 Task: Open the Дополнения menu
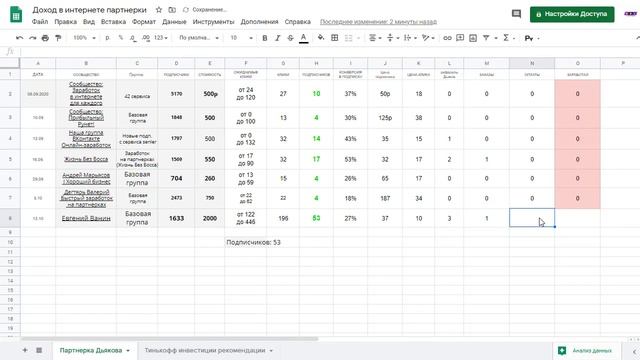(x=259, y=22)
